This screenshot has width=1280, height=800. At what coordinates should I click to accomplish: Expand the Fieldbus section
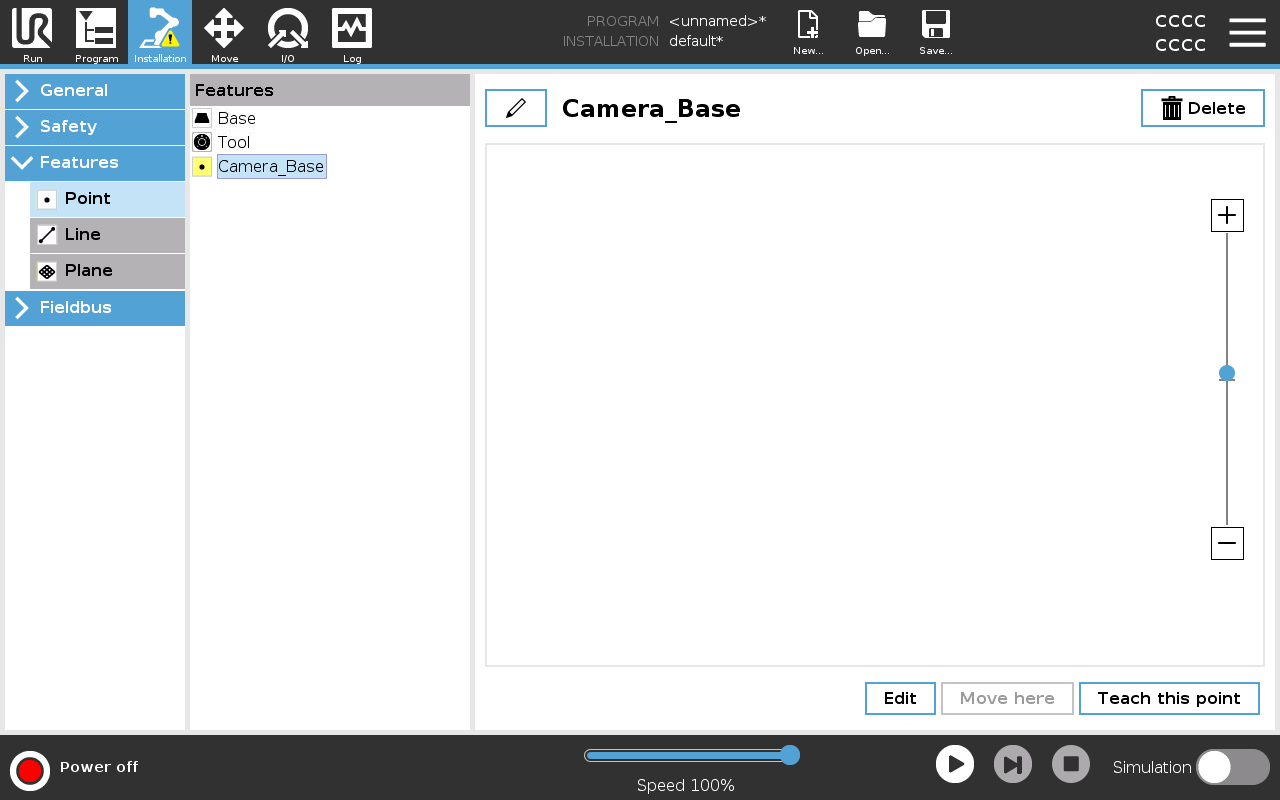[95, 308]
